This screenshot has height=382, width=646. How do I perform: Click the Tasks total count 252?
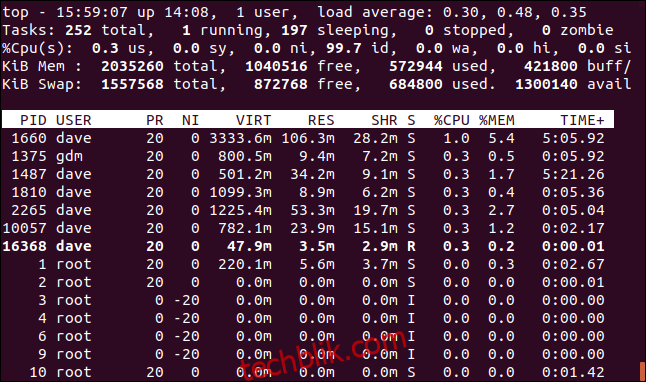point(78,30)
